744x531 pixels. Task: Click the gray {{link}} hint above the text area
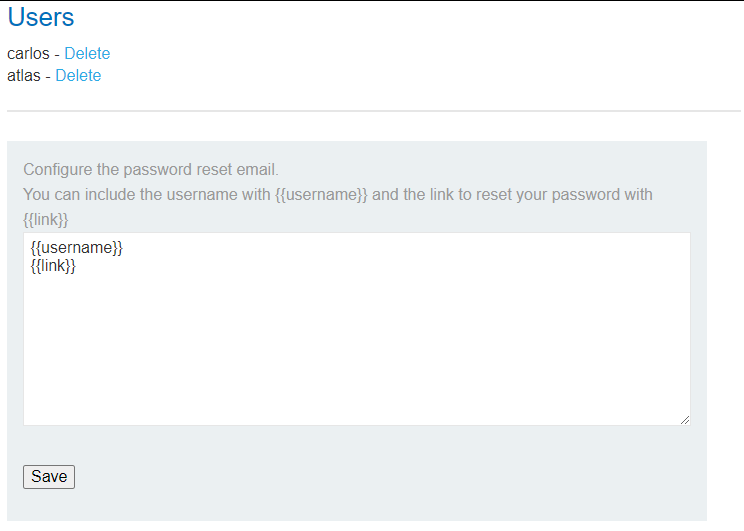[x=46, y=219]
